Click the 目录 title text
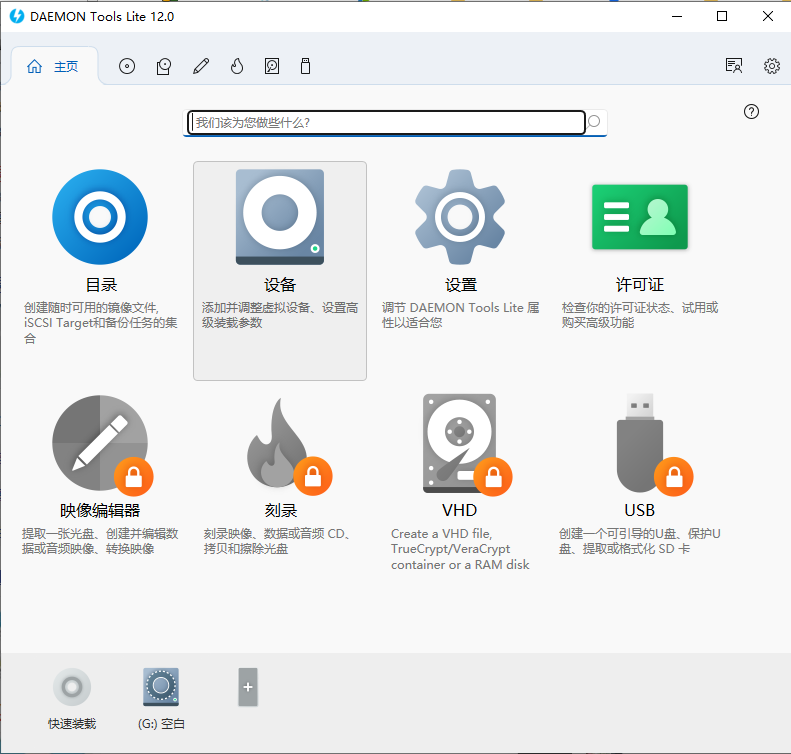The height and width of the screenshot is (754, 791). (101, 285)
